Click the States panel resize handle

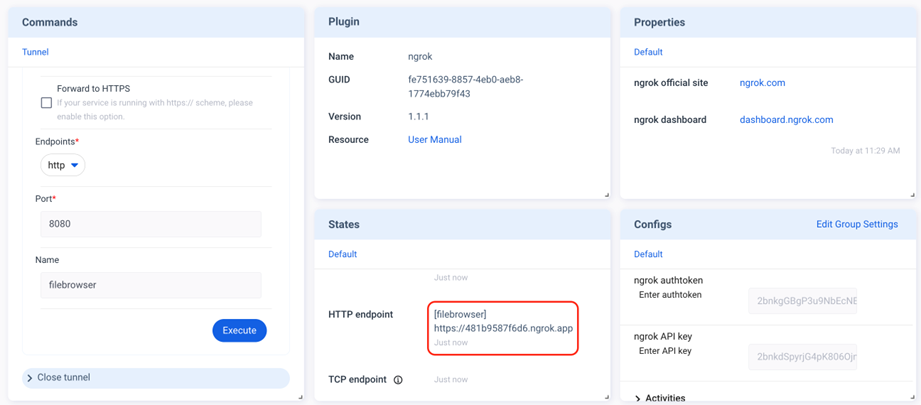coord(607,397)
